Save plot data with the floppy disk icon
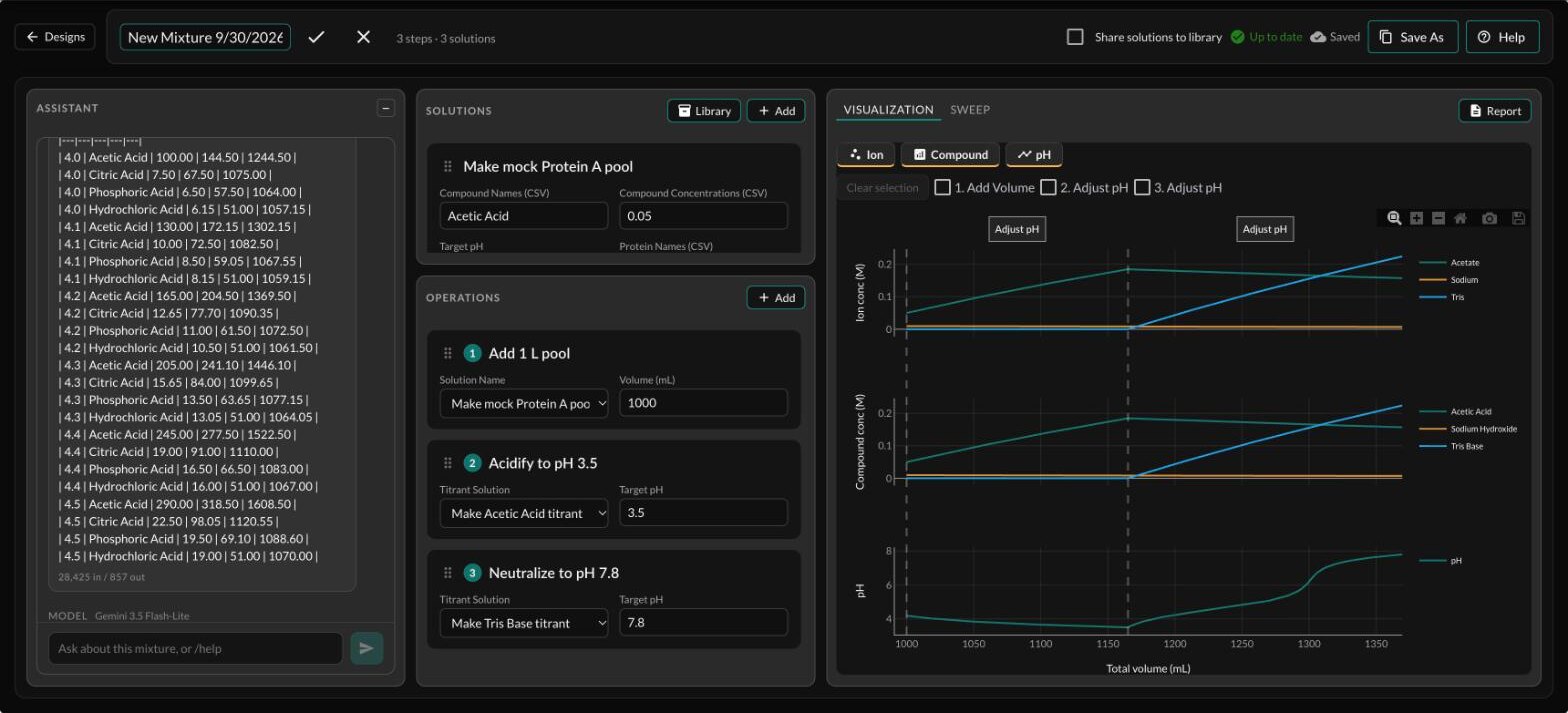 pyautogui.click(x=1518, y=218)
